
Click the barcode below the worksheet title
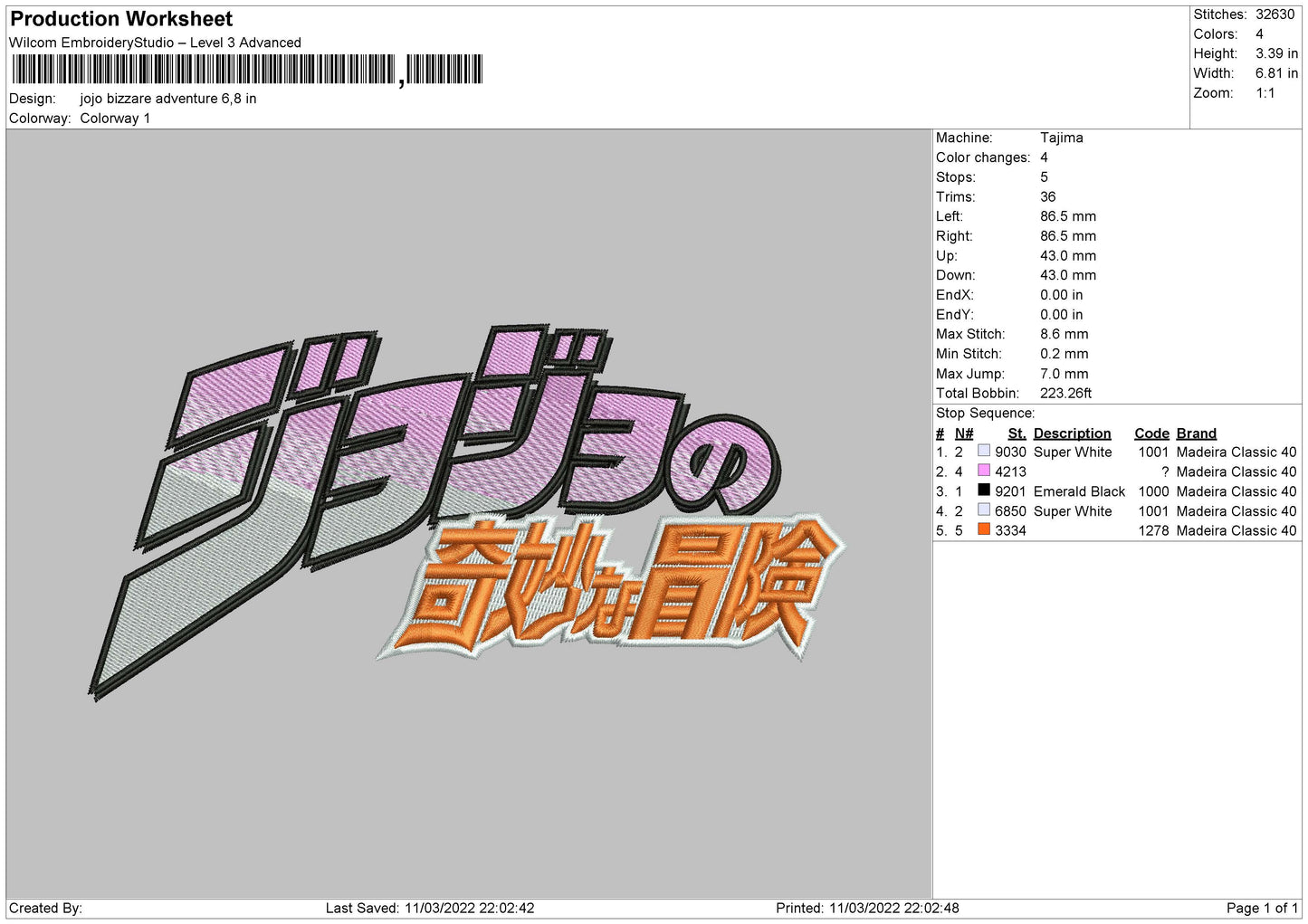246,70
